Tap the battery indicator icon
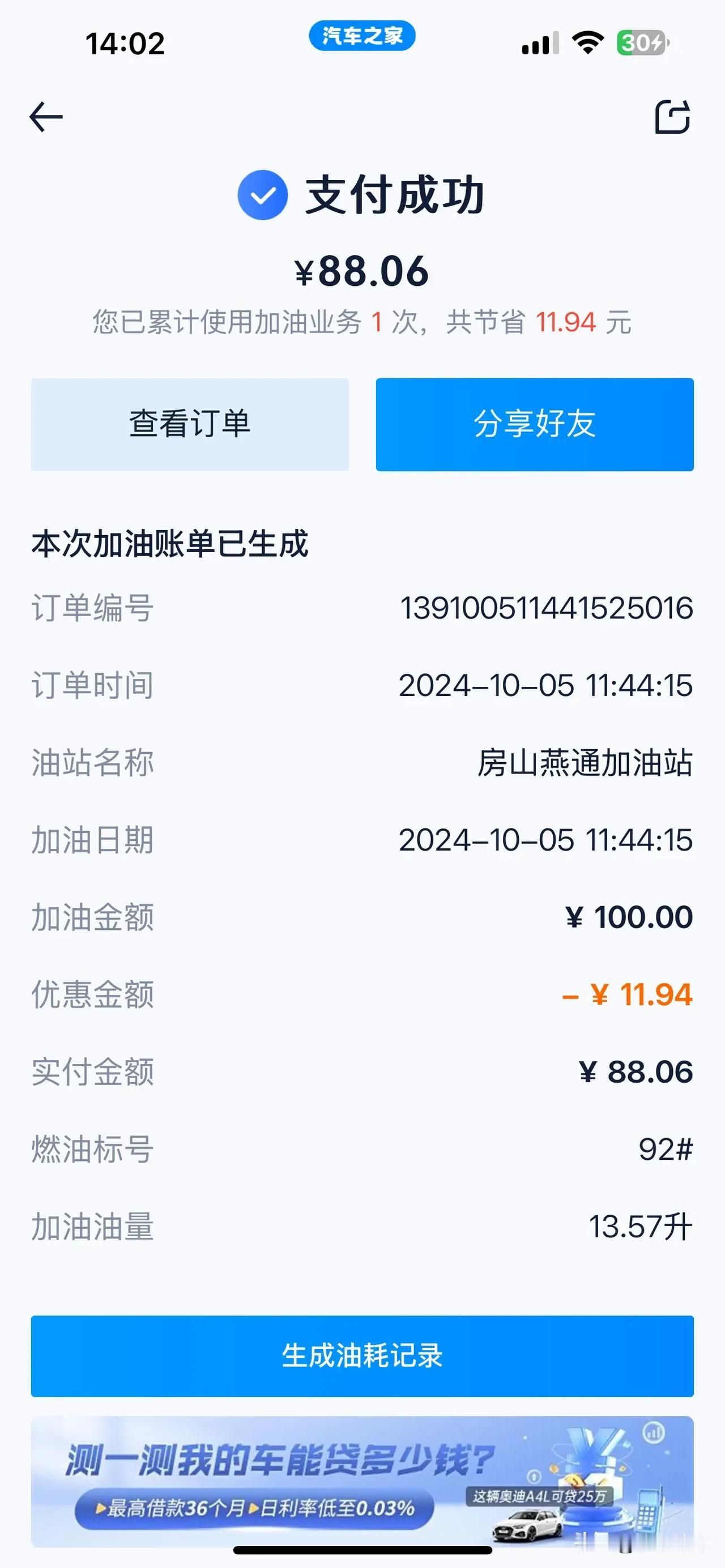 pos(643,42)
